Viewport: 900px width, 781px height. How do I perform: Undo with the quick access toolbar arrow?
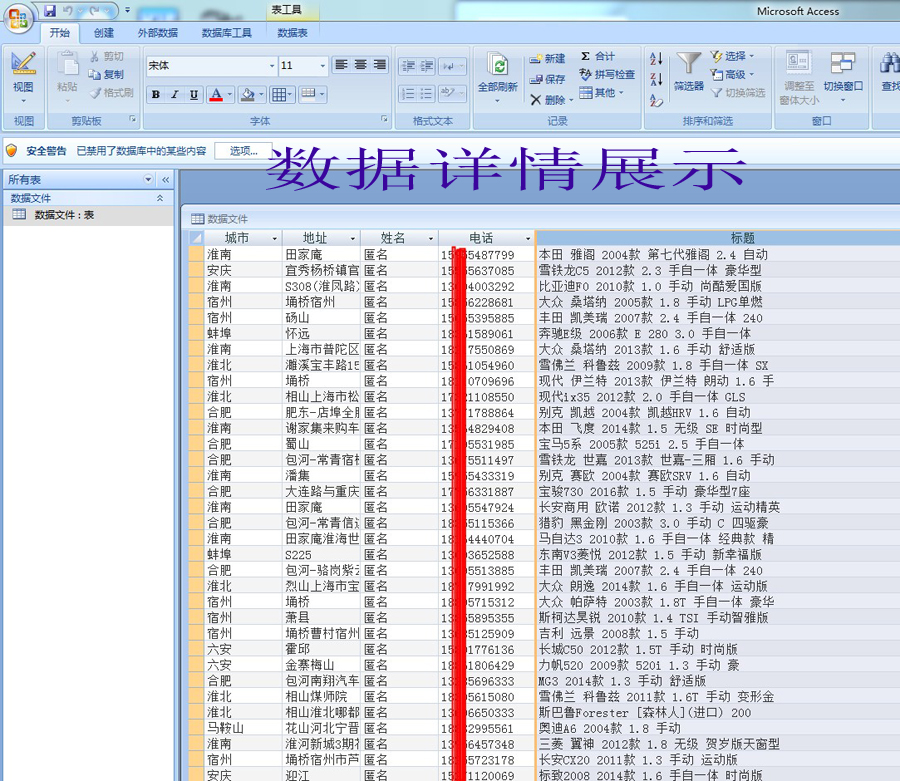(68, 10)
